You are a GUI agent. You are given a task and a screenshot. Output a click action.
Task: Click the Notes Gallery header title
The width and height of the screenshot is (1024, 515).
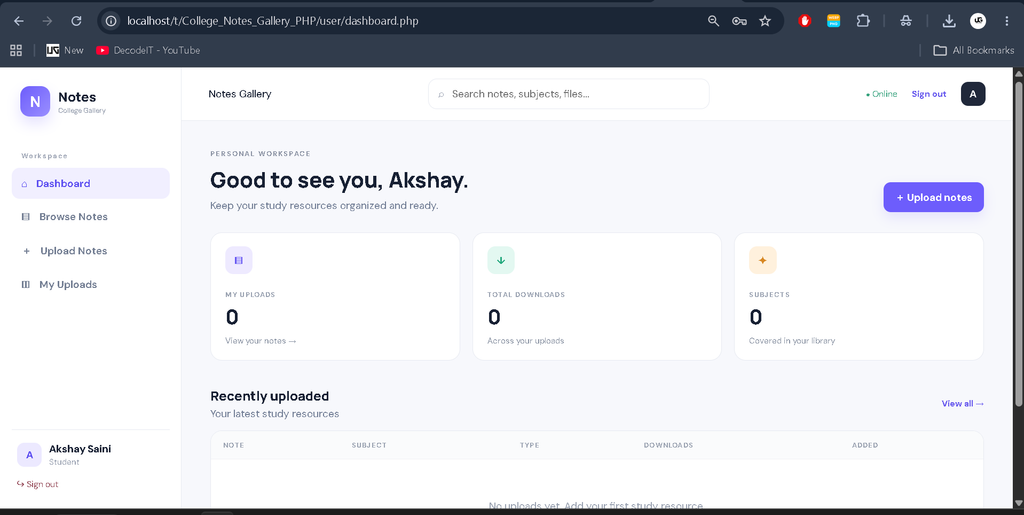pyautogui.click(x=240, y=94)
